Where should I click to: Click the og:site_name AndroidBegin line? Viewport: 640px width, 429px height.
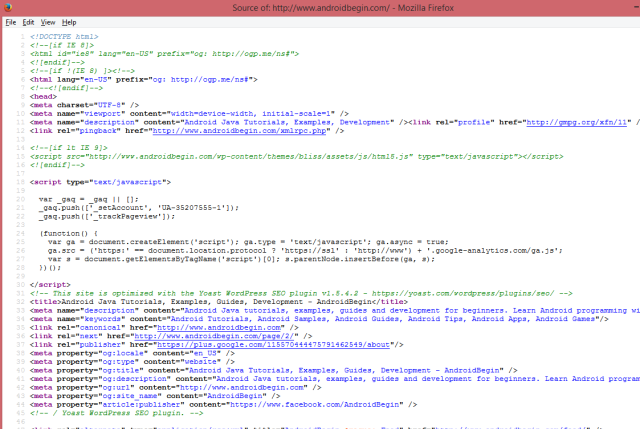tap(155, 396)
